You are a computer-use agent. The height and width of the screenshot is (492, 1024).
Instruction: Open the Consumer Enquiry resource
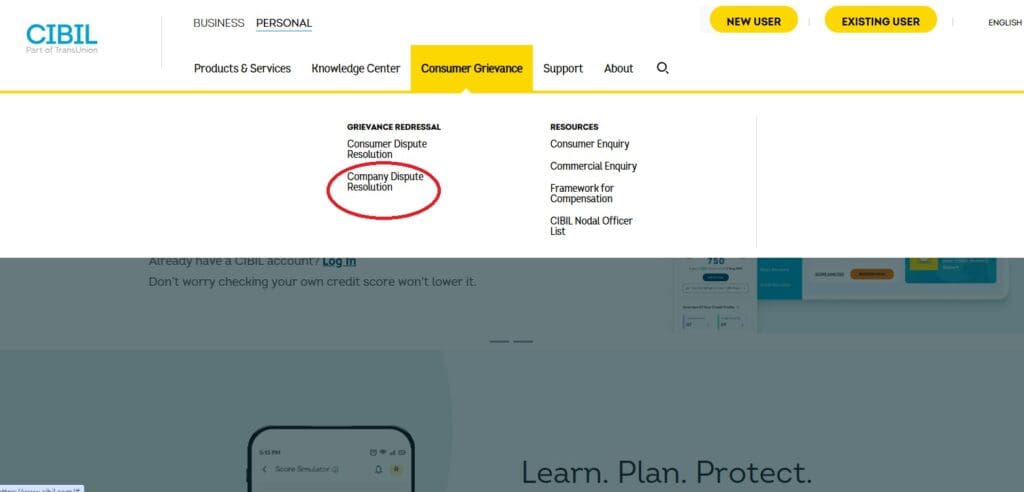(x=590, y=144)
